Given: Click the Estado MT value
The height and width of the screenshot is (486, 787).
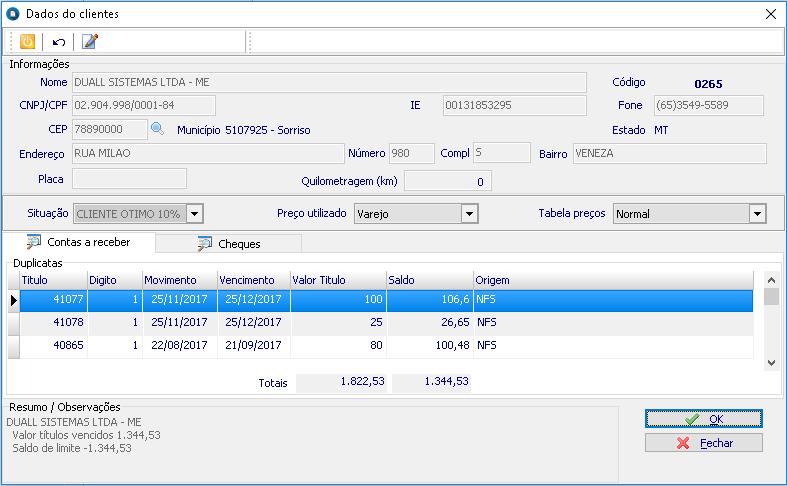Looking at the screenshot, I should tap(661, 130).
